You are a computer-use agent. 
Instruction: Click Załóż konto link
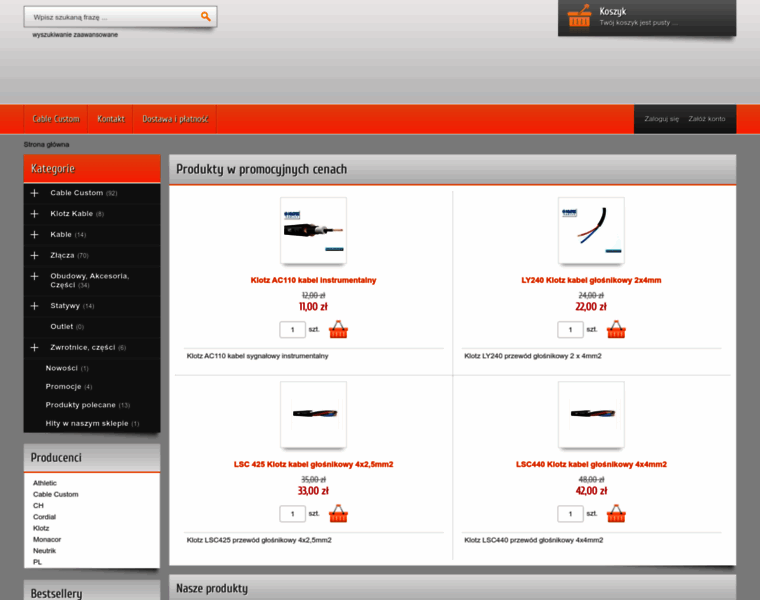tap(707, 119)
